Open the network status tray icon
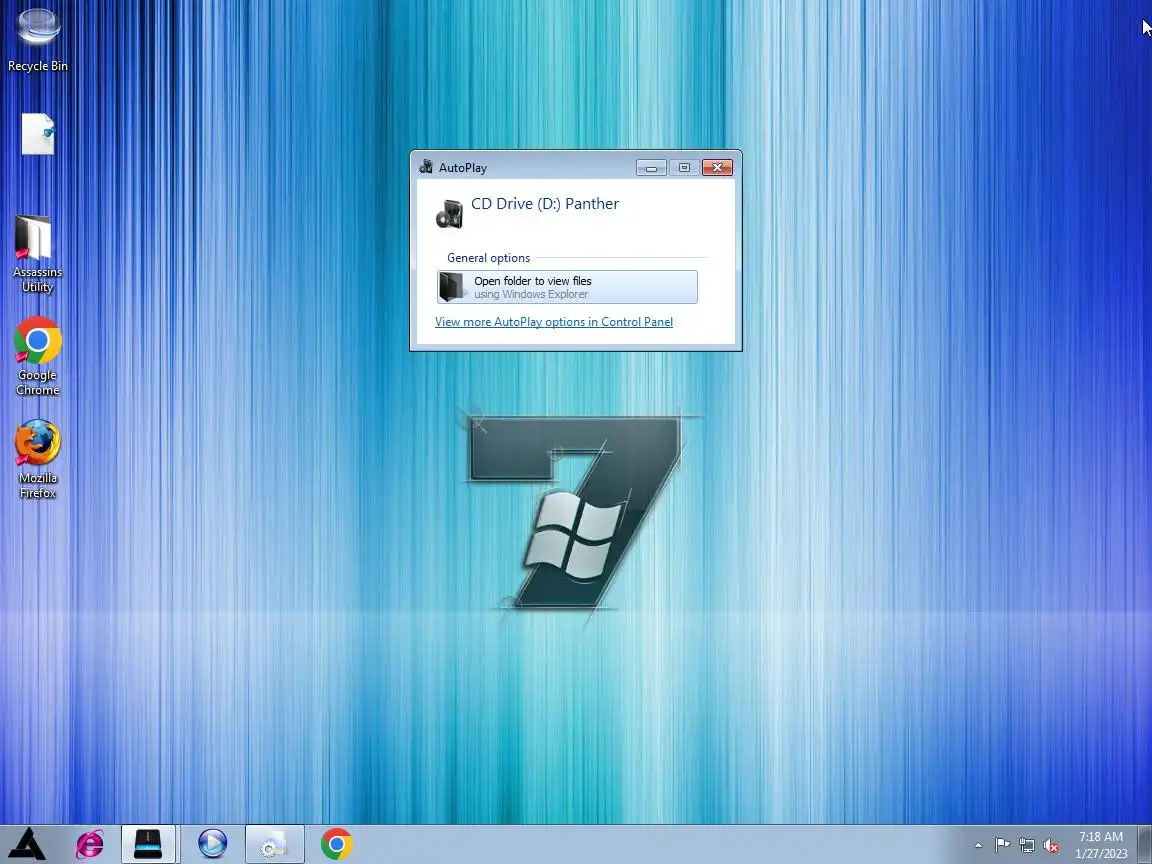The height and width of the screenshot is (864, 1152). click(x=1027, y=846)
